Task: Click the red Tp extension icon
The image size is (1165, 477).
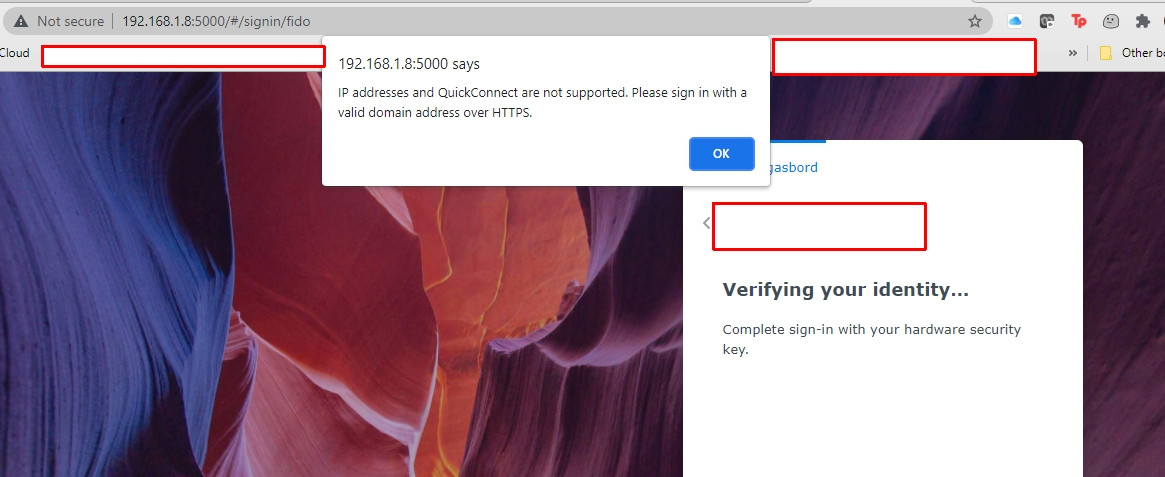Action: coord(1079,22)
